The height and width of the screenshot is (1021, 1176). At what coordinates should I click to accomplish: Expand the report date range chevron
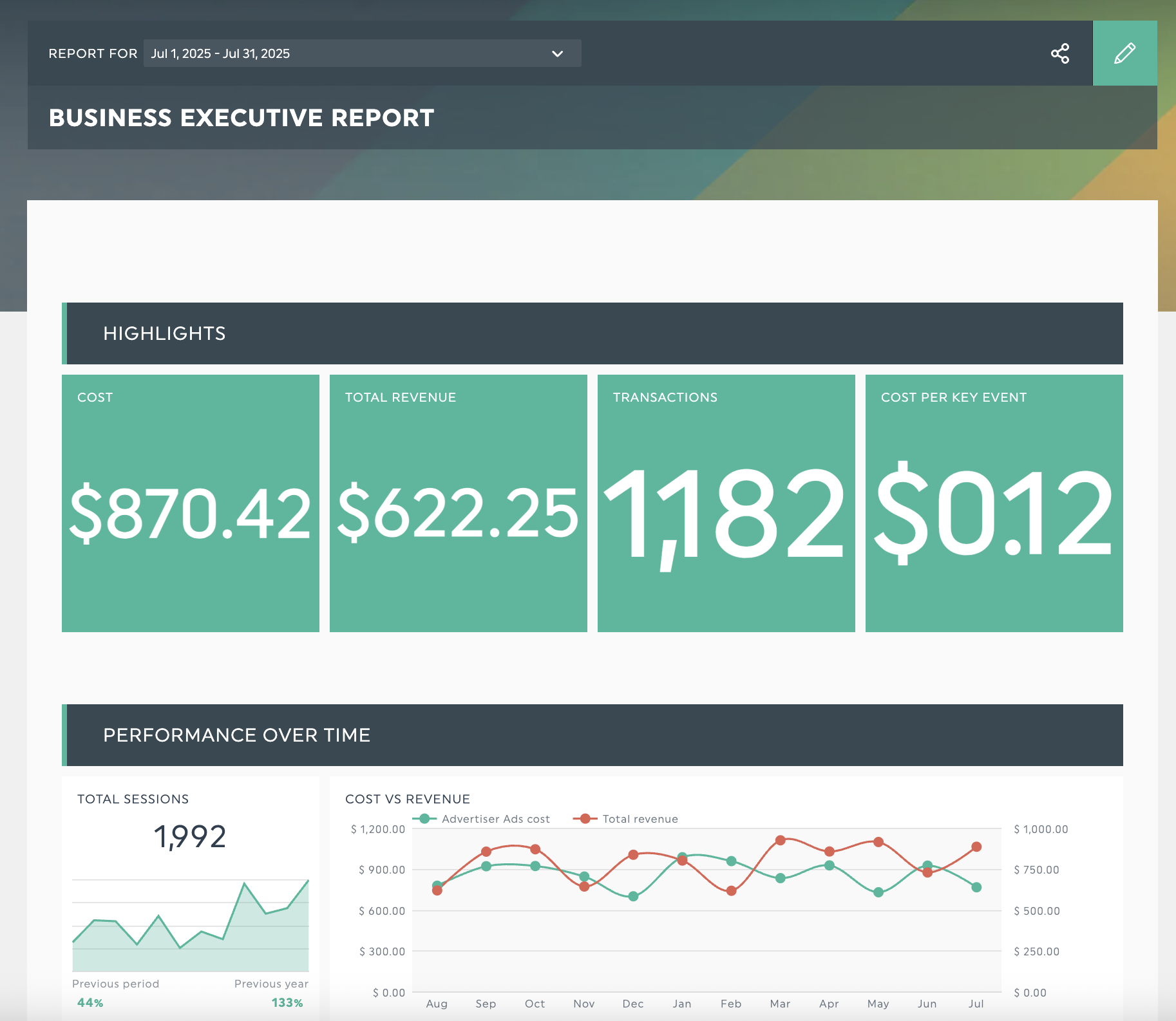click(x=557, y=53)
